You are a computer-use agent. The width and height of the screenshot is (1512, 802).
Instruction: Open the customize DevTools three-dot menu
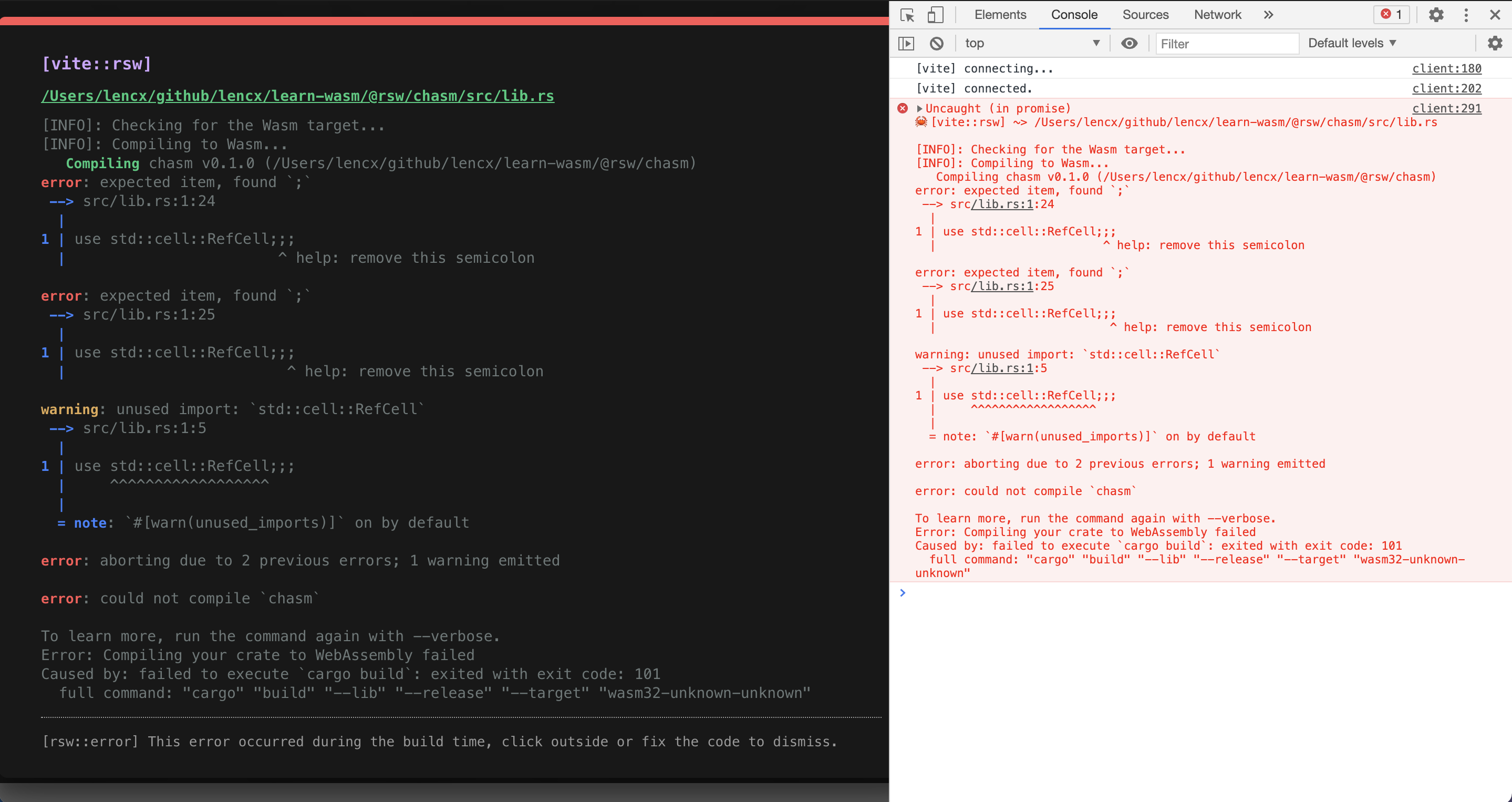tap(1466, 15)
